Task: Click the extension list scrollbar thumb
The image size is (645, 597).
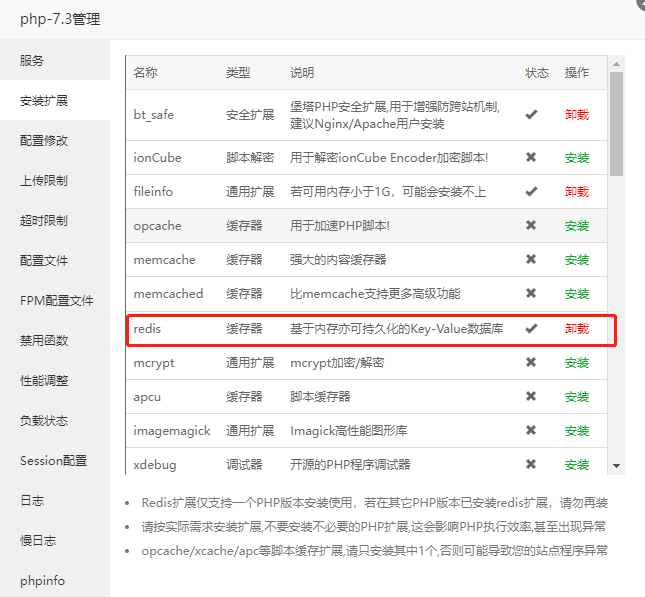Action: [616, 124]
